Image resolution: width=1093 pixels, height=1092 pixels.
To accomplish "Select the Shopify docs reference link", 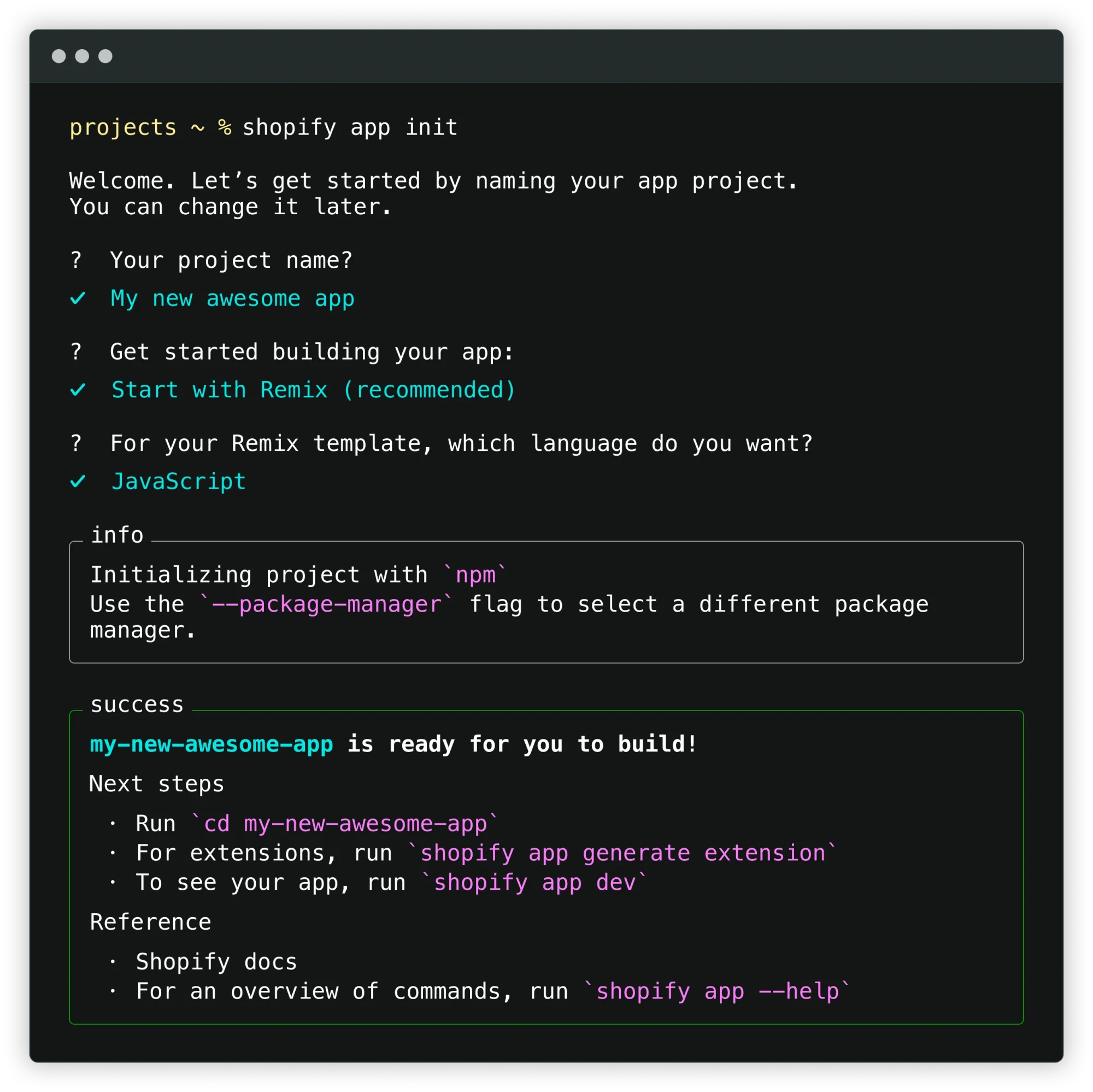I will tap(216, 962).
